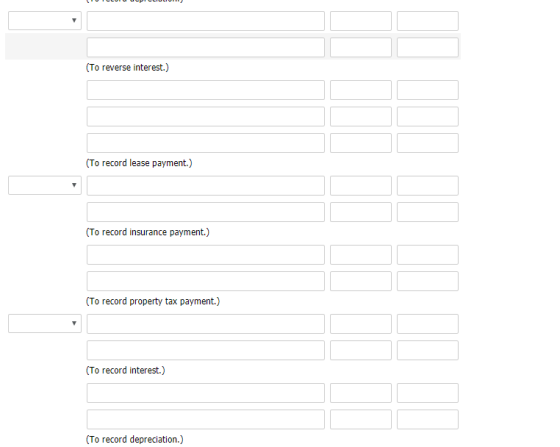This screenshot has width=560, height=447.
Task: Select debit field in first insurance payment row
Action: click(361, 186)
